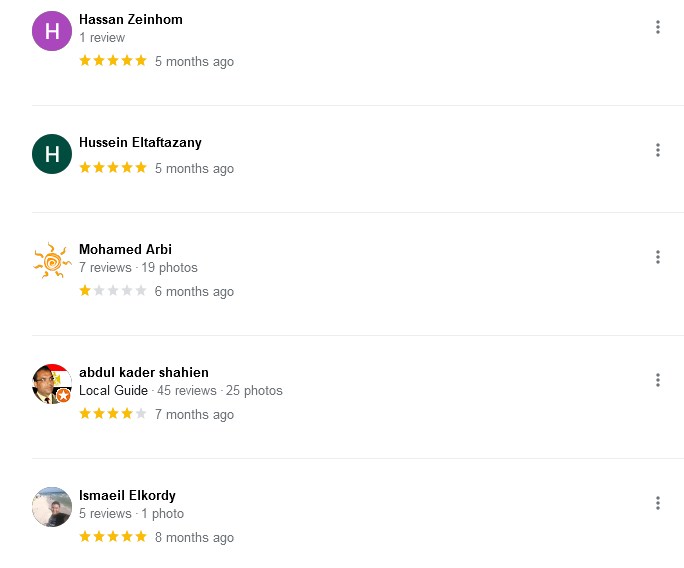Image resolution: width=684 pixels, height=568 pixels.
Task: Open more options for Ismaeil Elkordy's review
Action: click(x=658, y=503)
